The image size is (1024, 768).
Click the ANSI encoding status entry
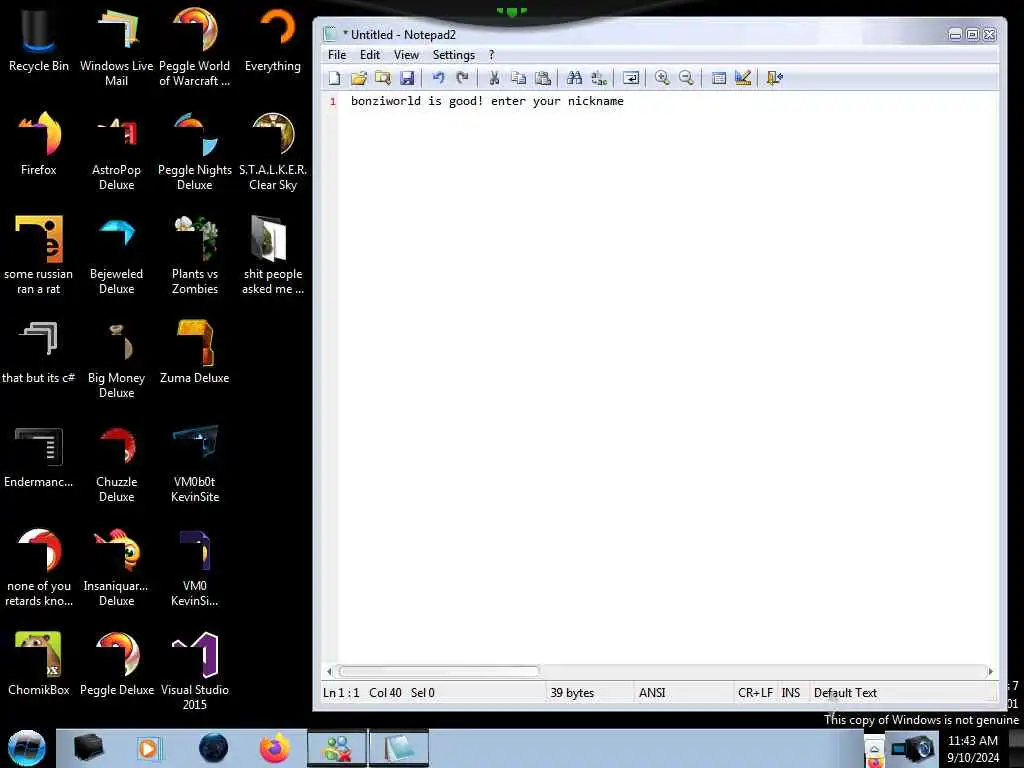(x=652, y=693)
